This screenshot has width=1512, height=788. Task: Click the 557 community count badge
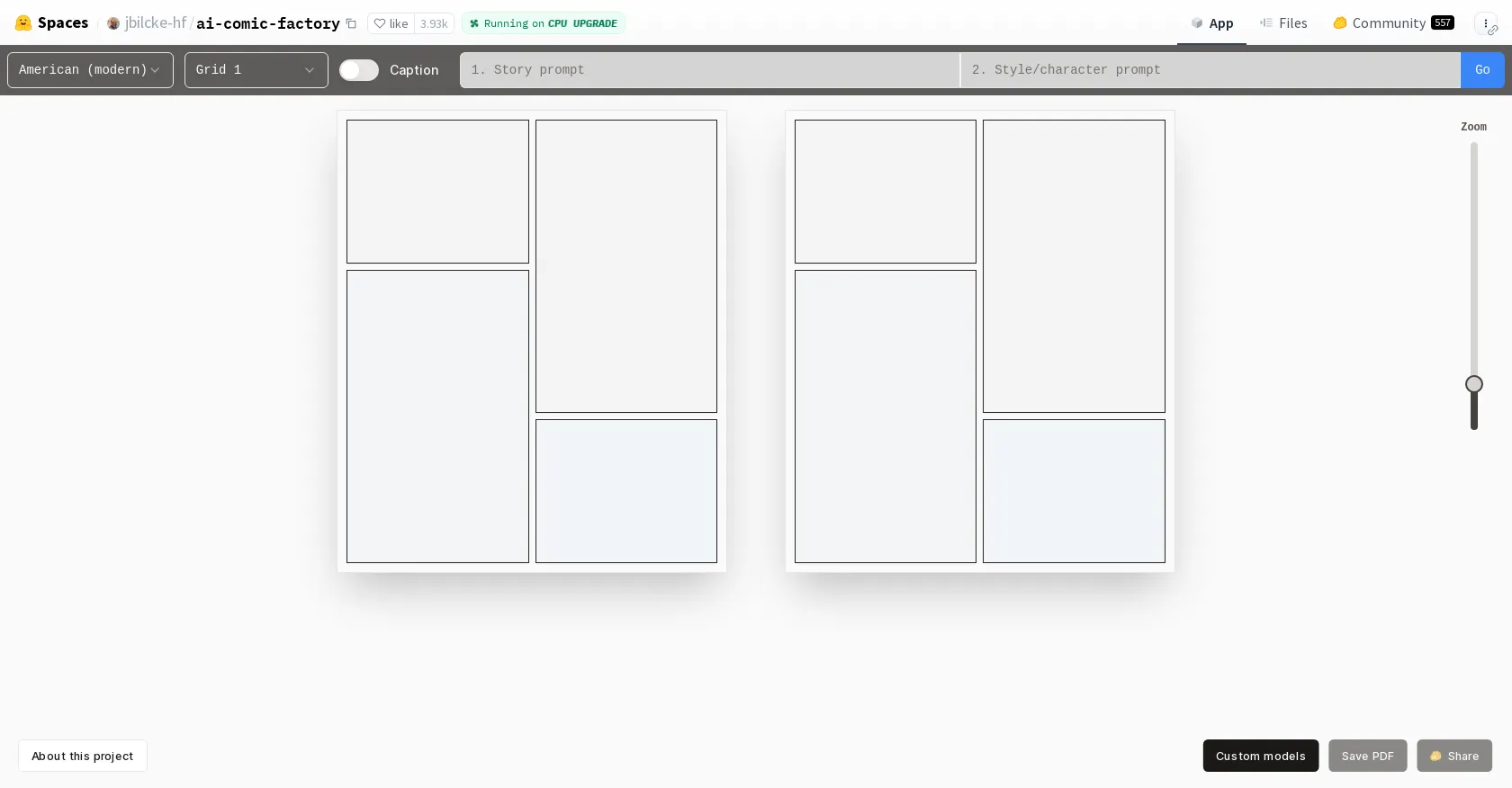click(1443, 22)
